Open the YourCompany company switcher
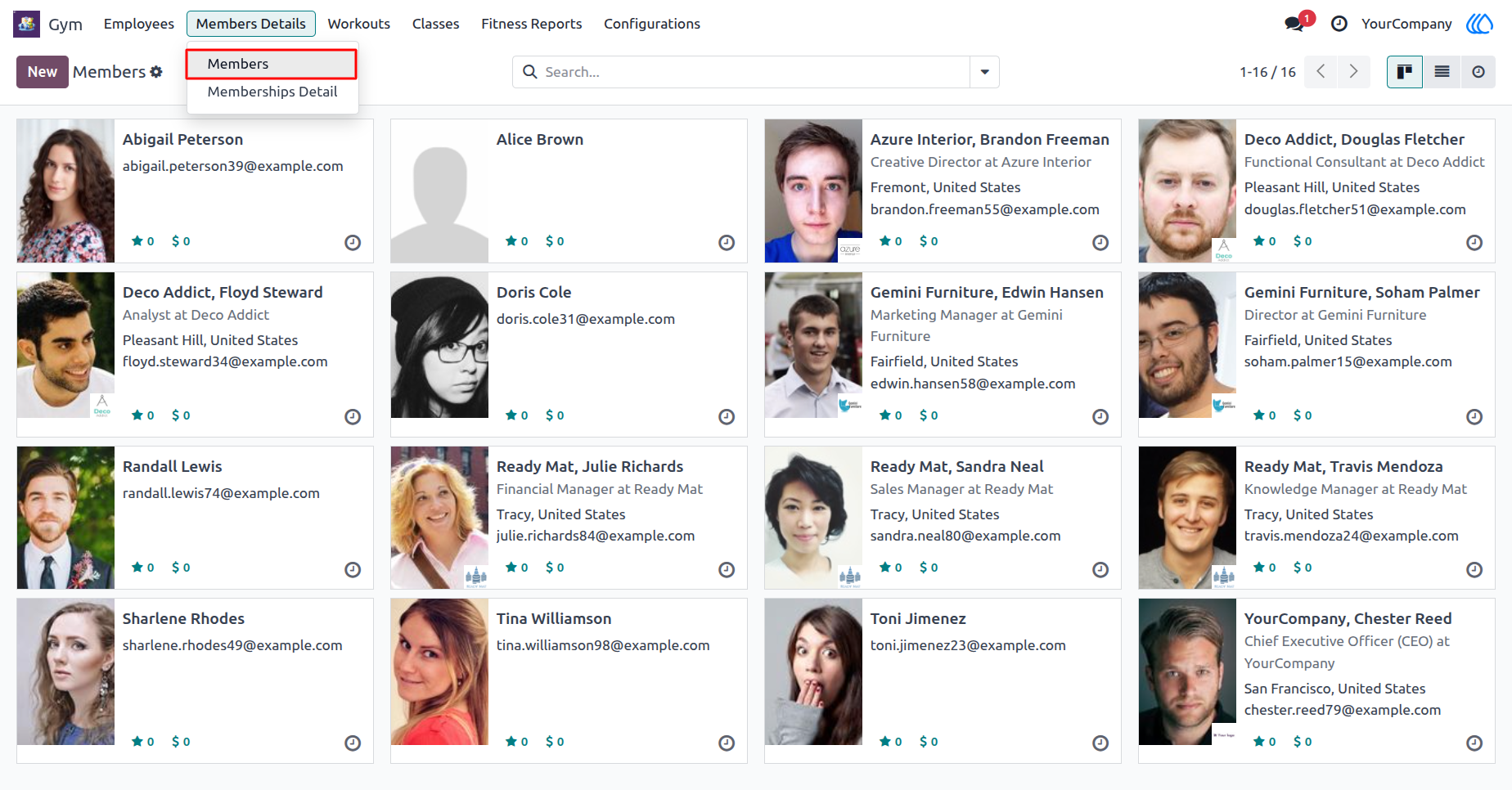Screen dimensions: 1512x790 coord(1406,24)
